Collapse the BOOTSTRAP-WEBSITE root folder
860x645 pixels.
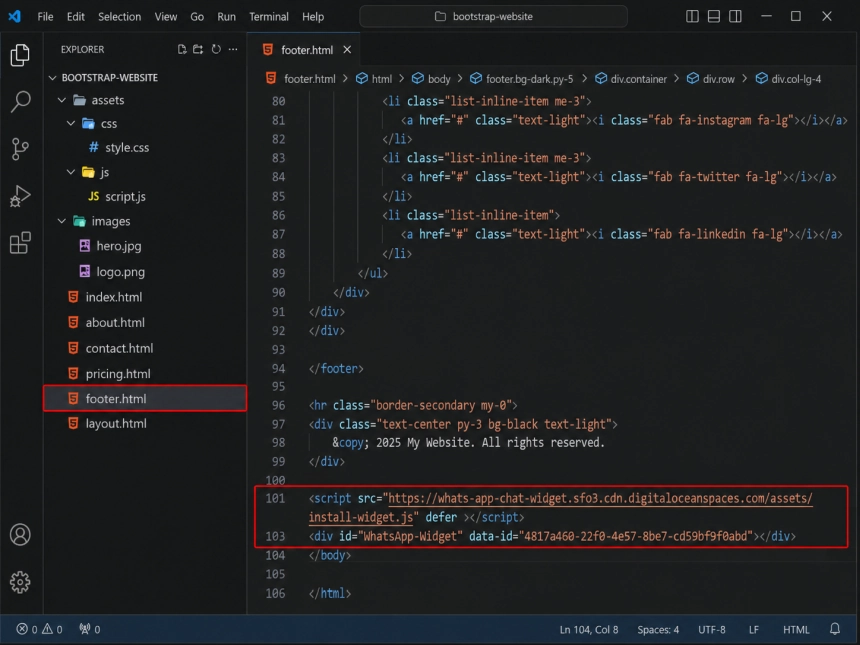[53, 78]
